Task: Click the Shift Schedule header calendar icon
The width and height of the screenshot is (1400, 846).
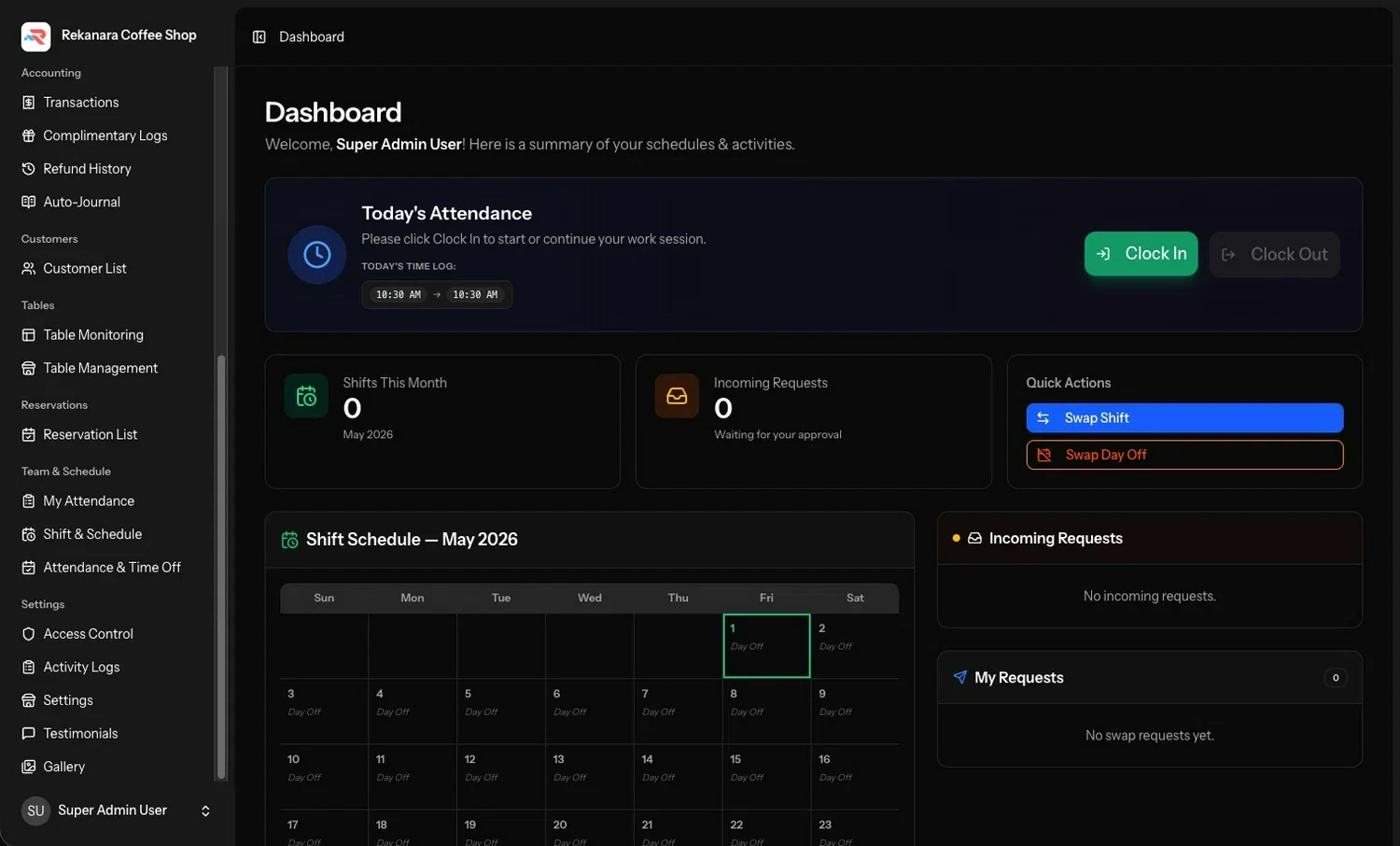Action: click(x=289, y=540)
